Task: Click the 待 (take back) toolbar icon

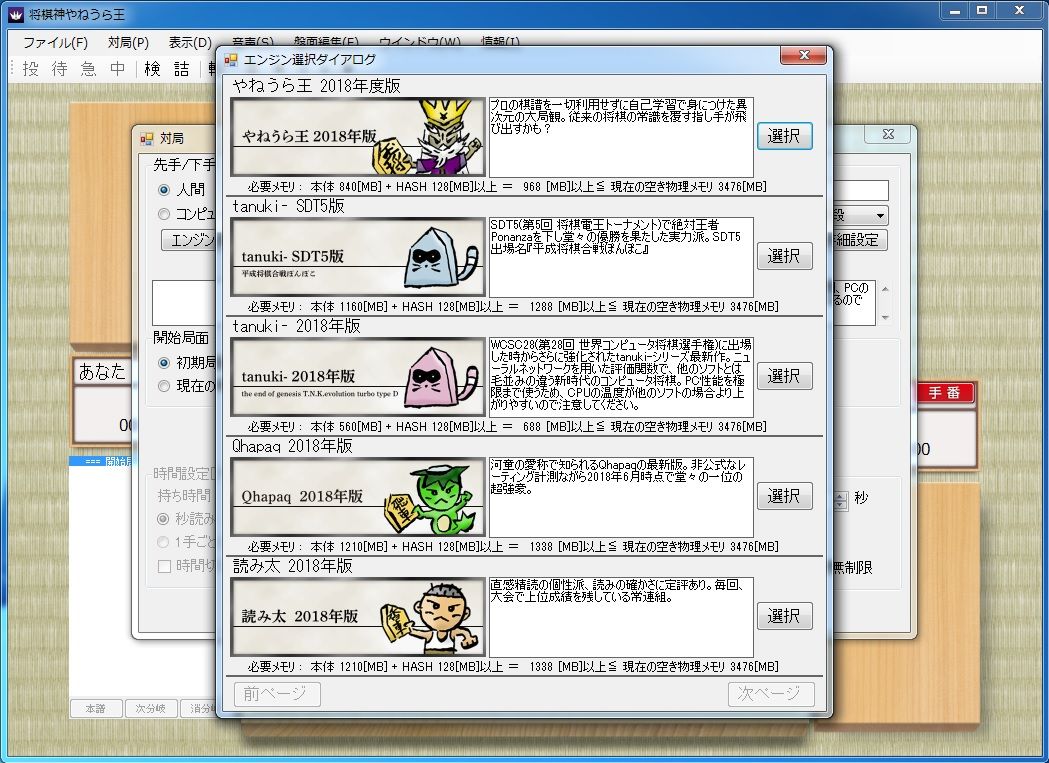Action: click(60, 68)
